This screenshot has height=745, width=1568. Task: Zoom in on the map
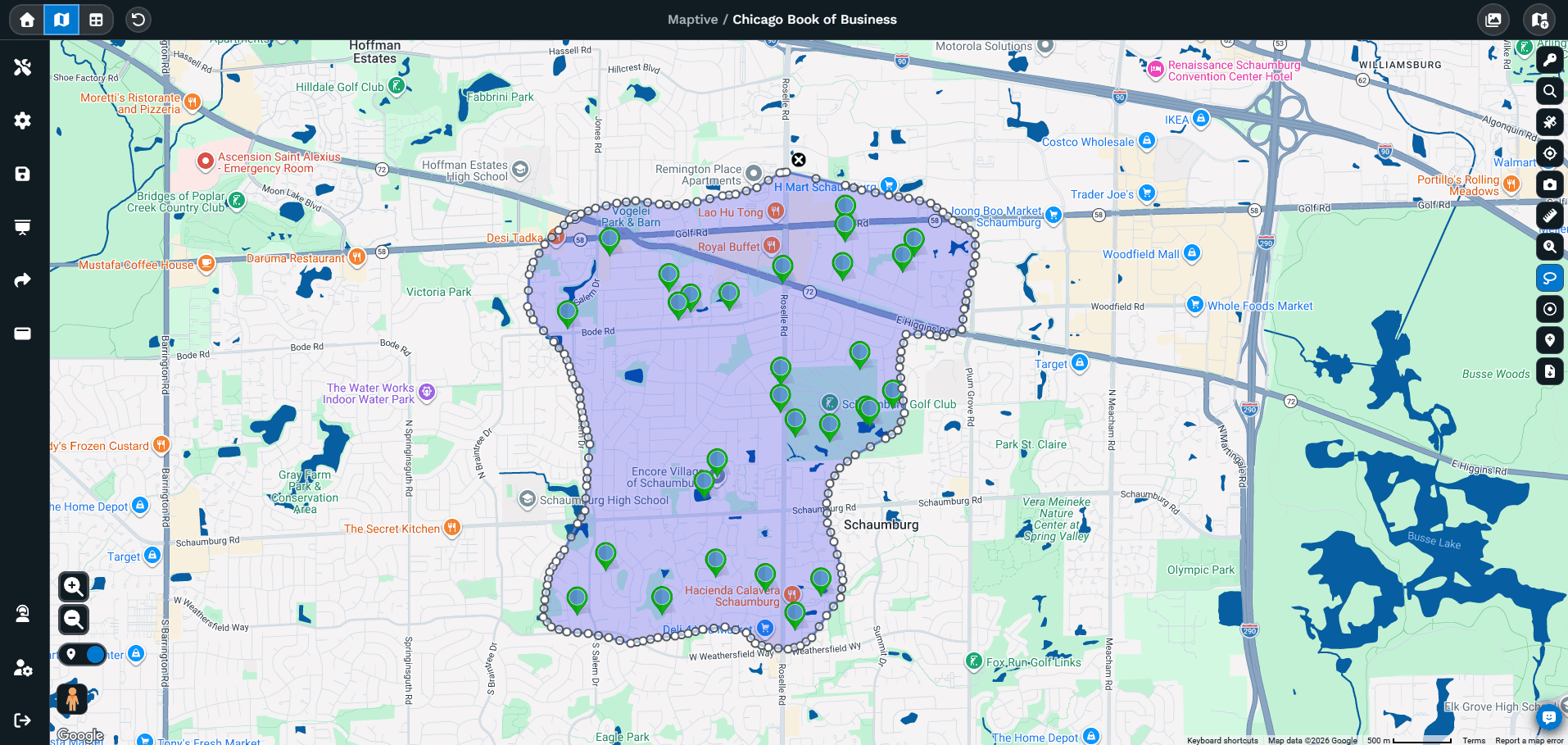pyautogui.click(x=74, y=586)
